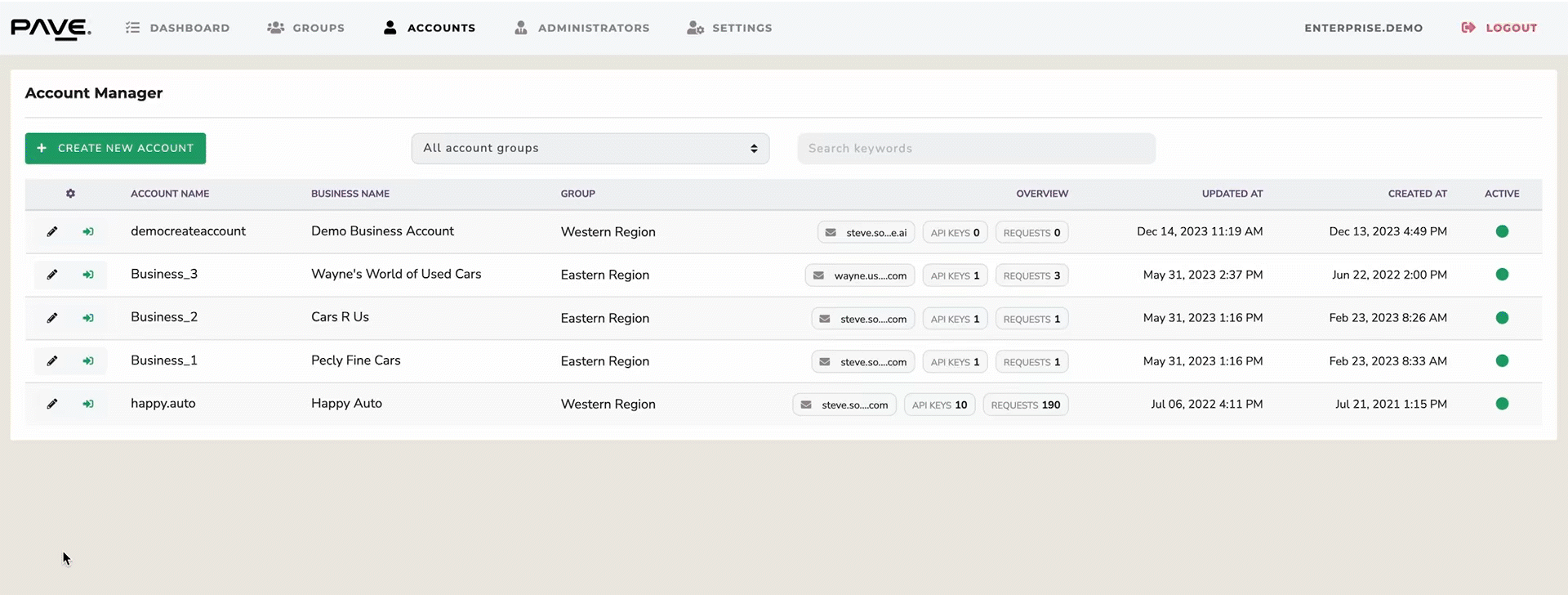Toggle the green active indicator for Business_3
1568x595 pixels.
[1501, 275]
